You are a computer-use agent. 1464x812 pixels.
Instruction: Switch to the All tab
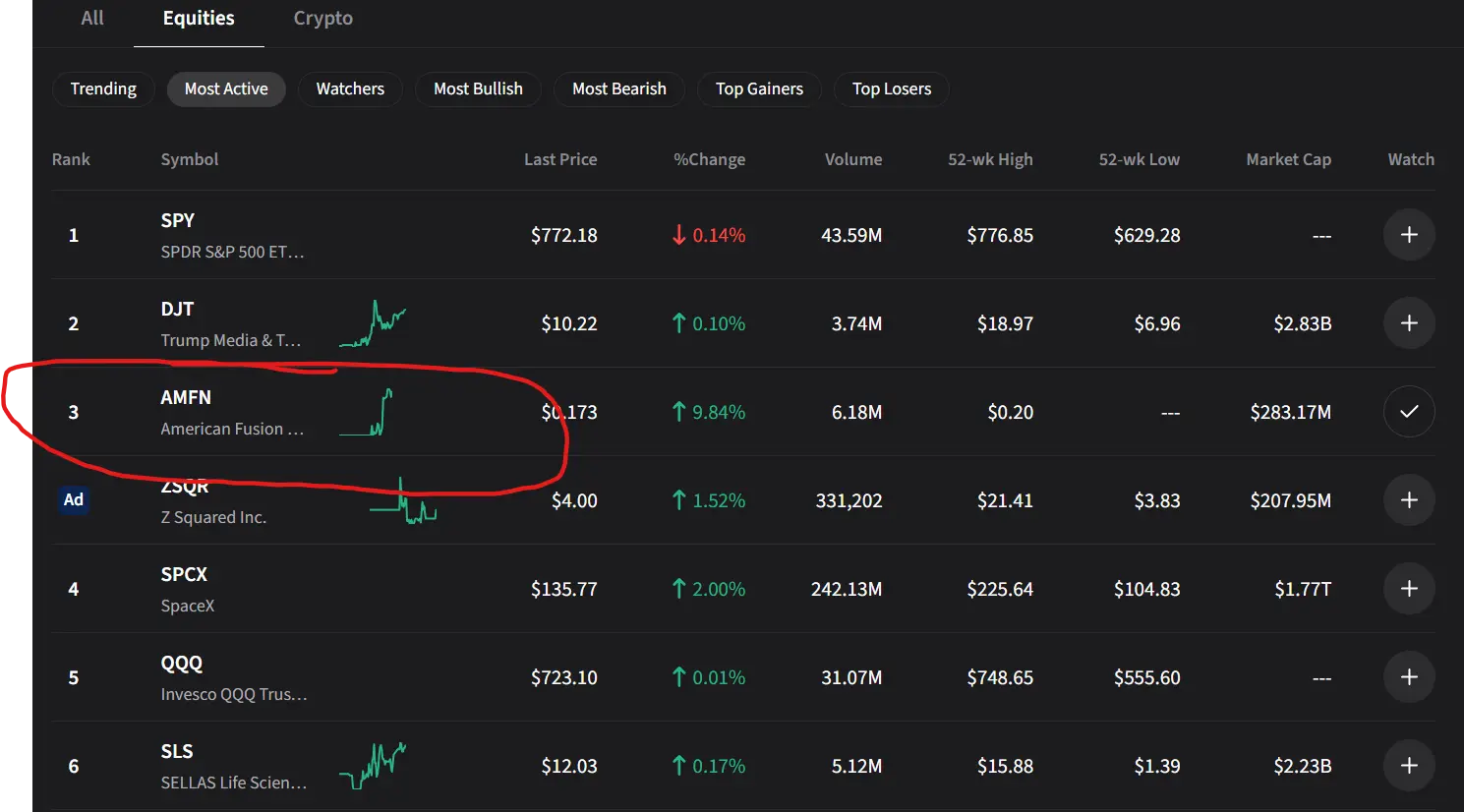point(92,18)
